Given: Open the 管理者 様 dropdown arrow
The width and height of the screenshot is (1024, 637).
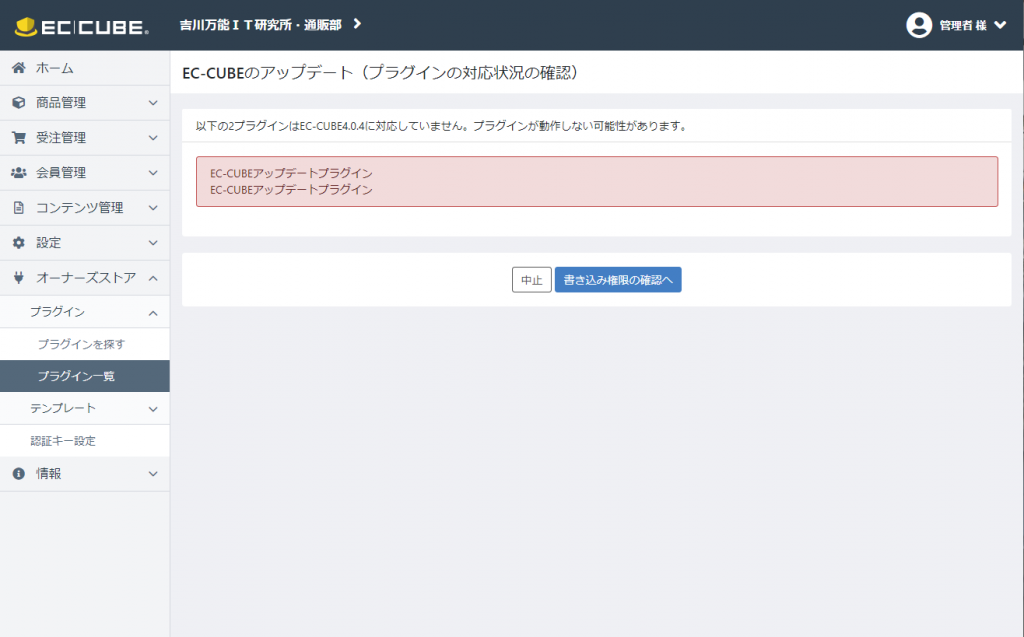Looking at the screenshot, I should (x=1000, y=25).
